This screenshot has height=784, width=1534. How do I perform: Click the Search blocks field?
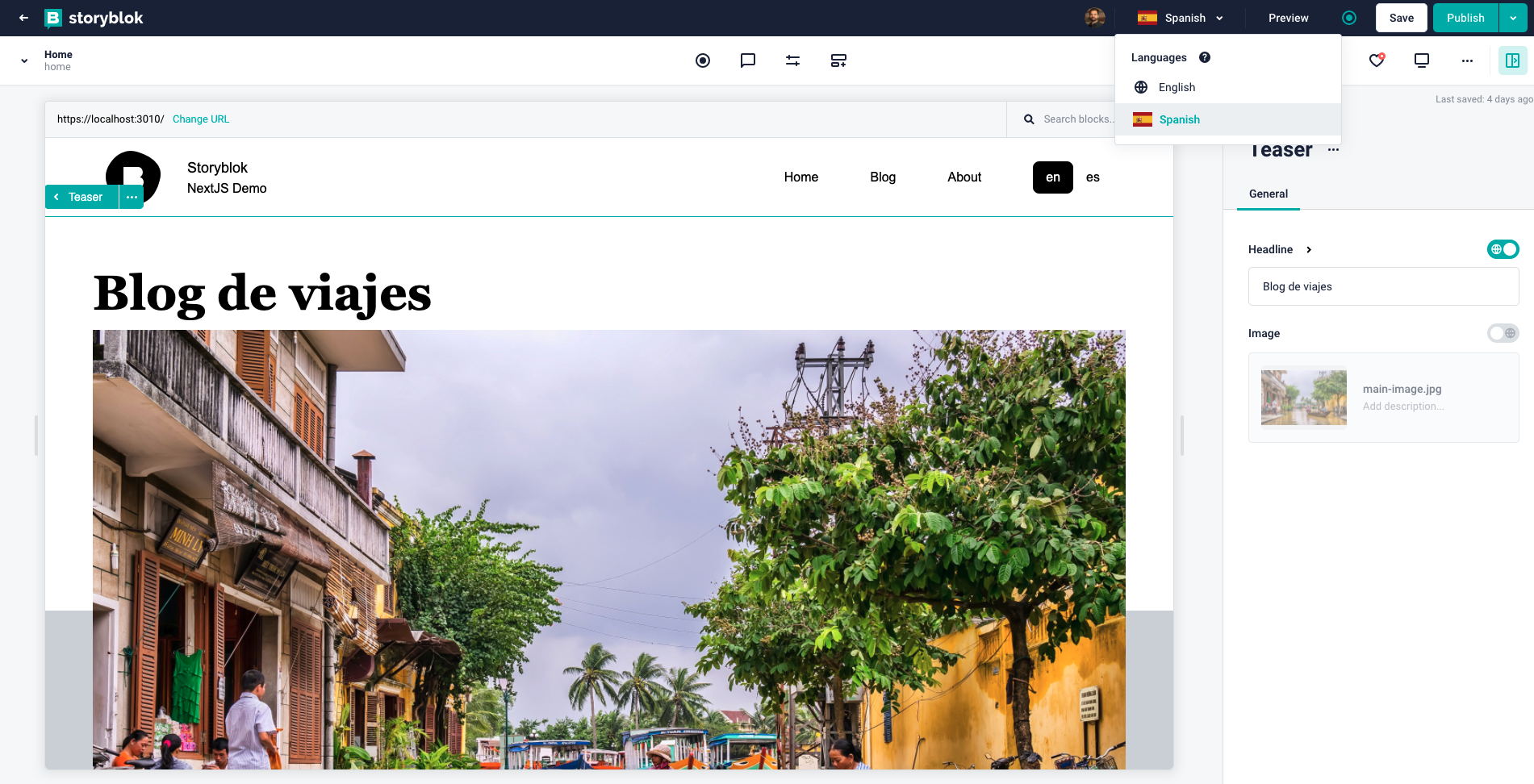point(1078,119)
